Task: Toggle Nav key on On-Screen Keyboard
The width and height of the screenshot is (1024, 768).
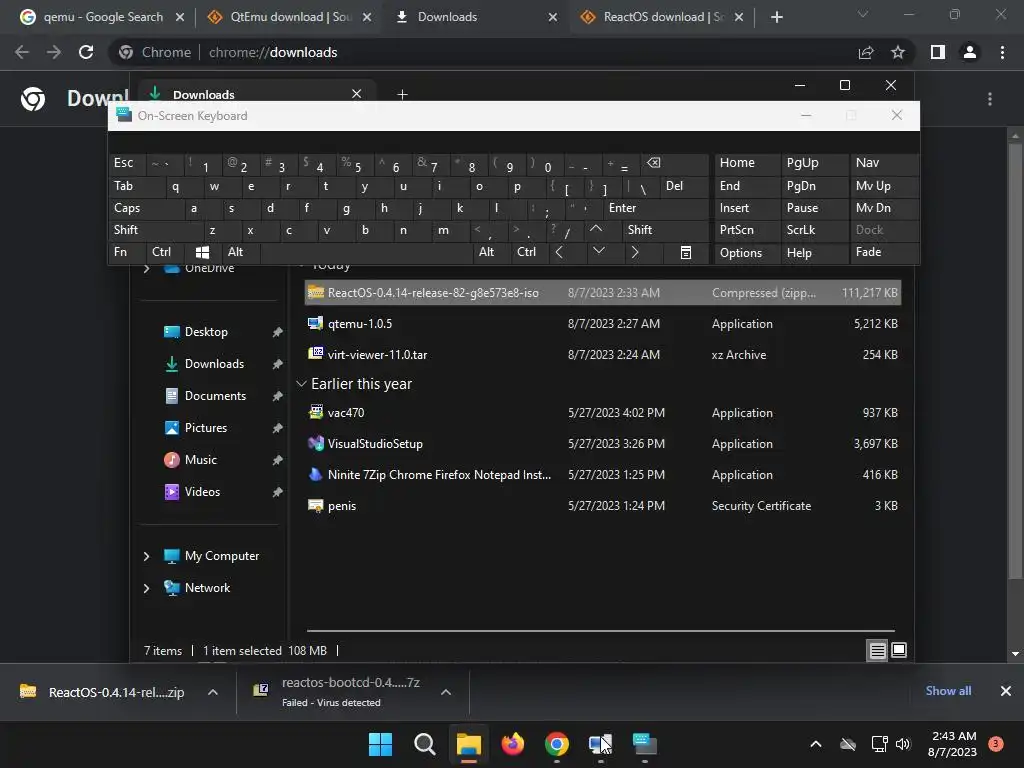Action: tap(884, 163)
